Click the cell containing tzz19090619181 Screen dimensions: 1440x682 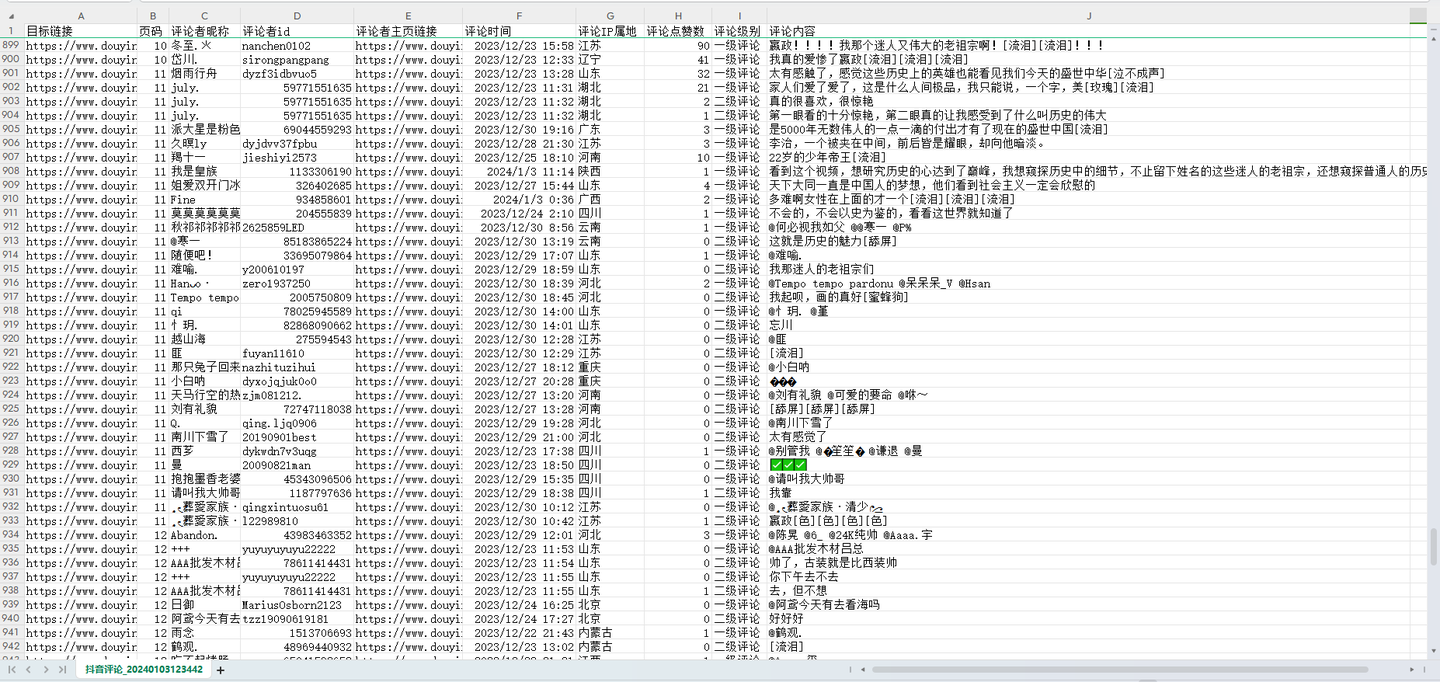click(x=297, y=619)
